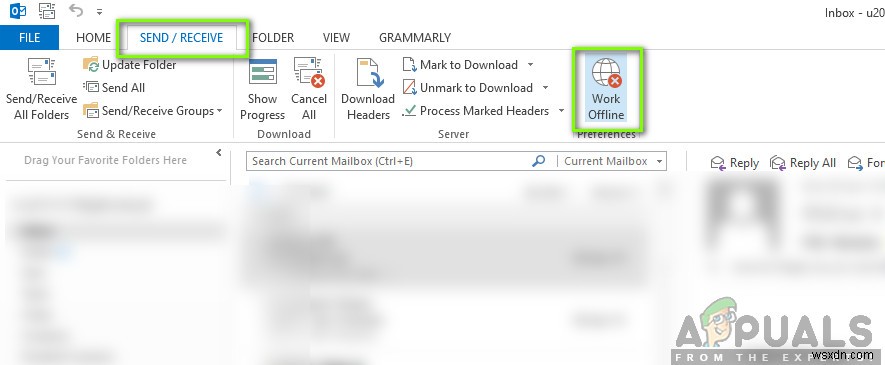Open the VIEW tab
Viewport: 885px width, 365px height.
336,38
